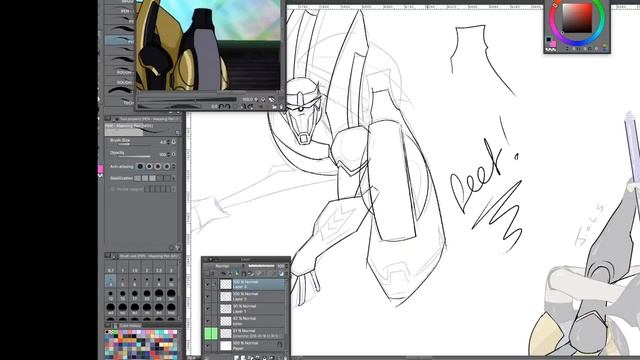Viewport: 640px width, 360px height.
Task: Click new vector layer icon
Action: coord(243,358)
